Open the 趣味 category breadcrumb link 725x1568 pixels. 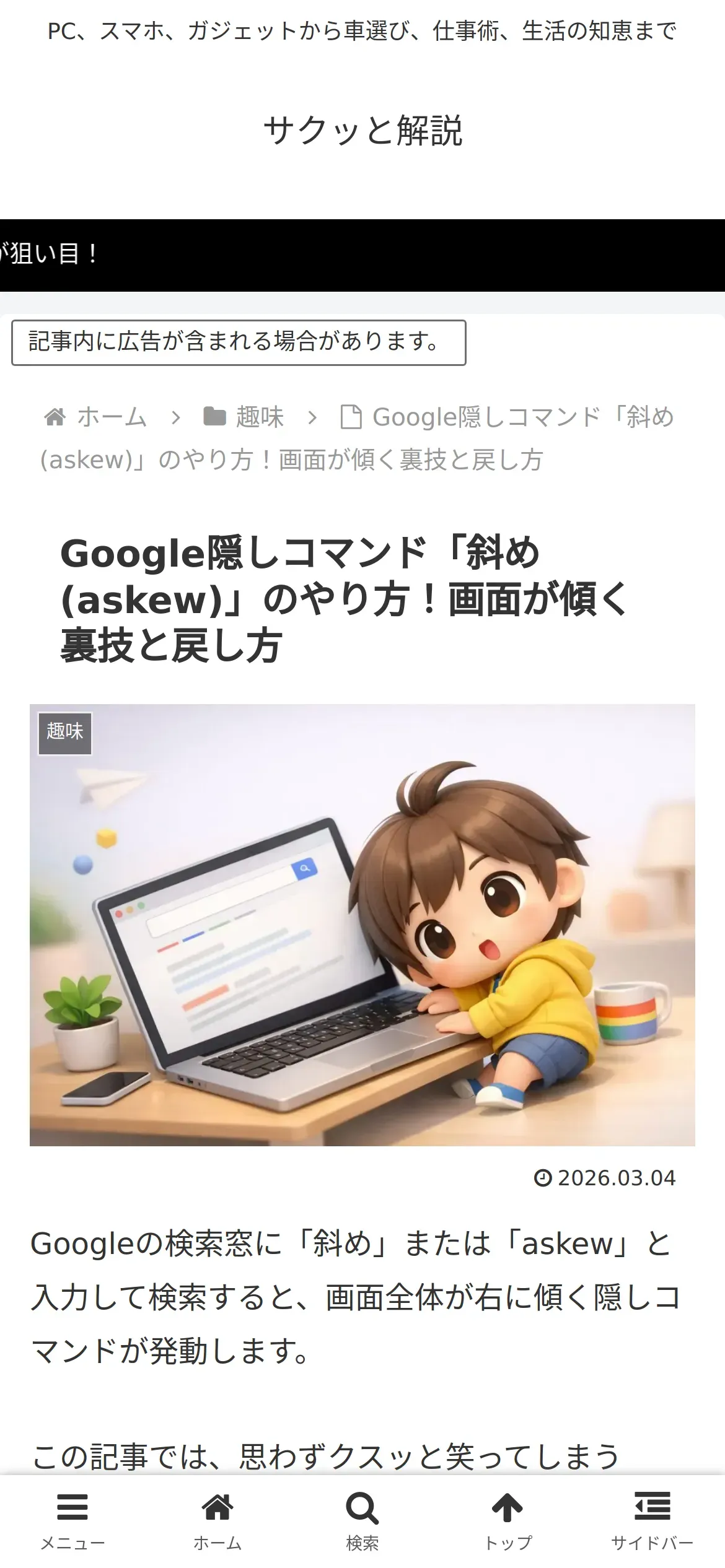(260, 417)
